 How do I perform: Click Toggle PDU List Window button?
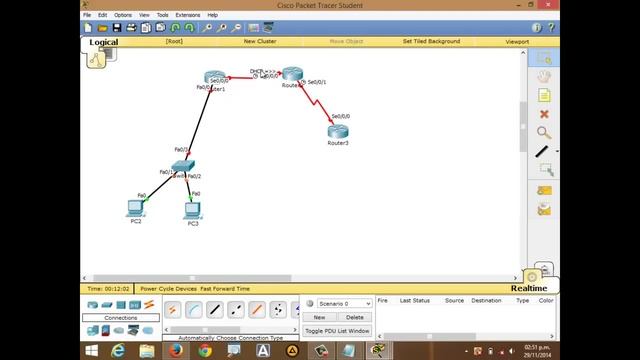pos(337,331)
